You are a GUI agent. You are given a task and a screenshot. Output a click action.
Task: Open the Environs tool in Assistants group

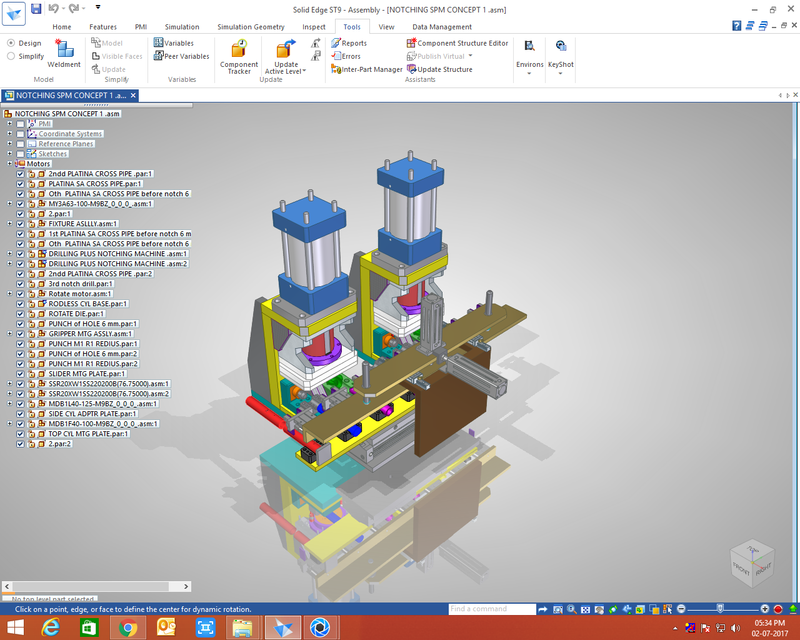pos(530,52)
